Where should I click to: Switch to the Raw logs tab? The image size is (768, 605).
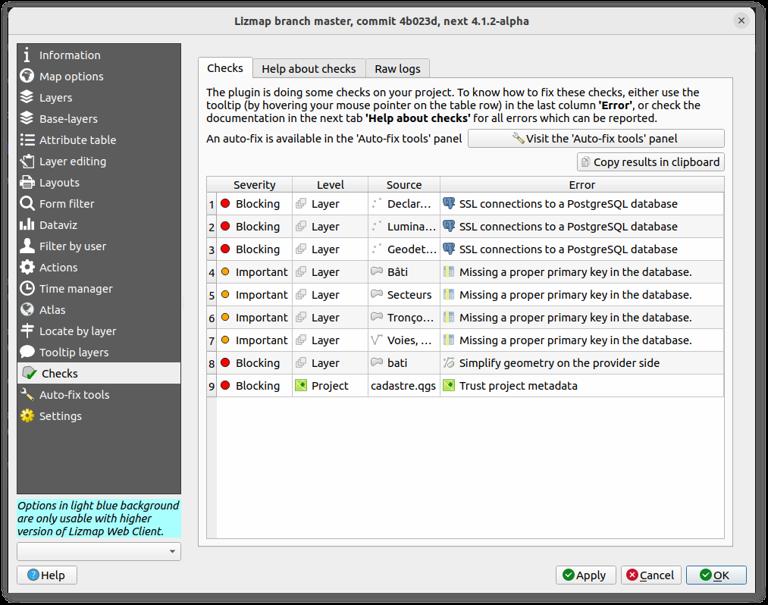[x=398, y=68]
